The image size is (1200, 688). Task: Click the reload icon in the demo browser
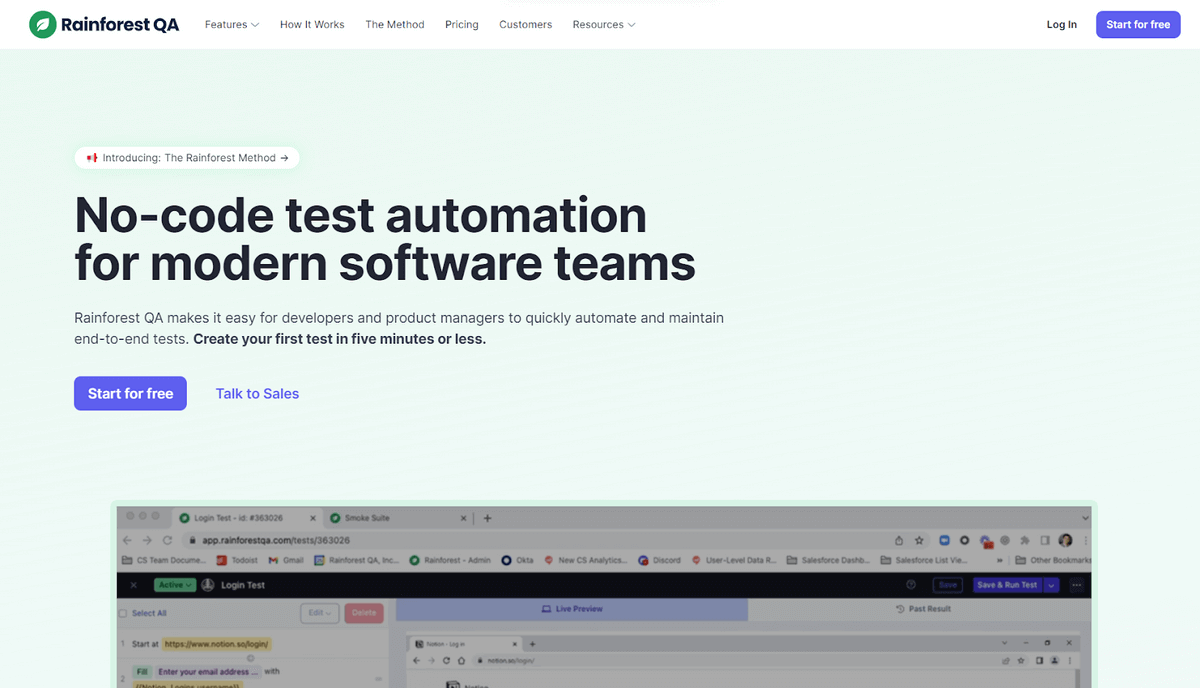pos(167,540)
